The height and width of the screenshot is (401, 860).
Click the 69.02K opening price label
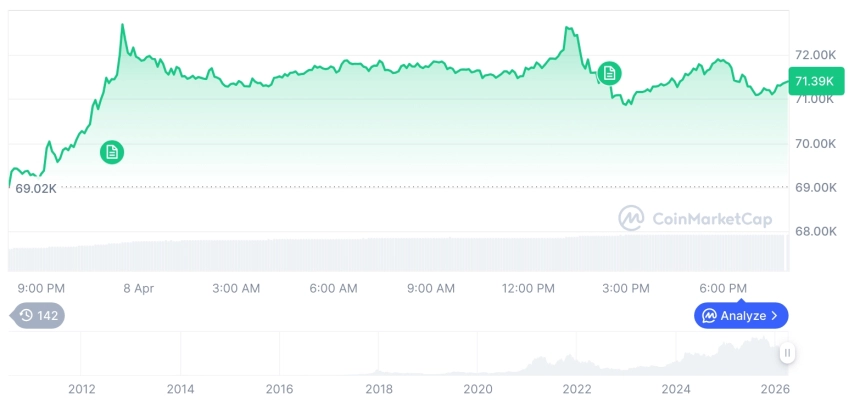(x=36, y=187)
